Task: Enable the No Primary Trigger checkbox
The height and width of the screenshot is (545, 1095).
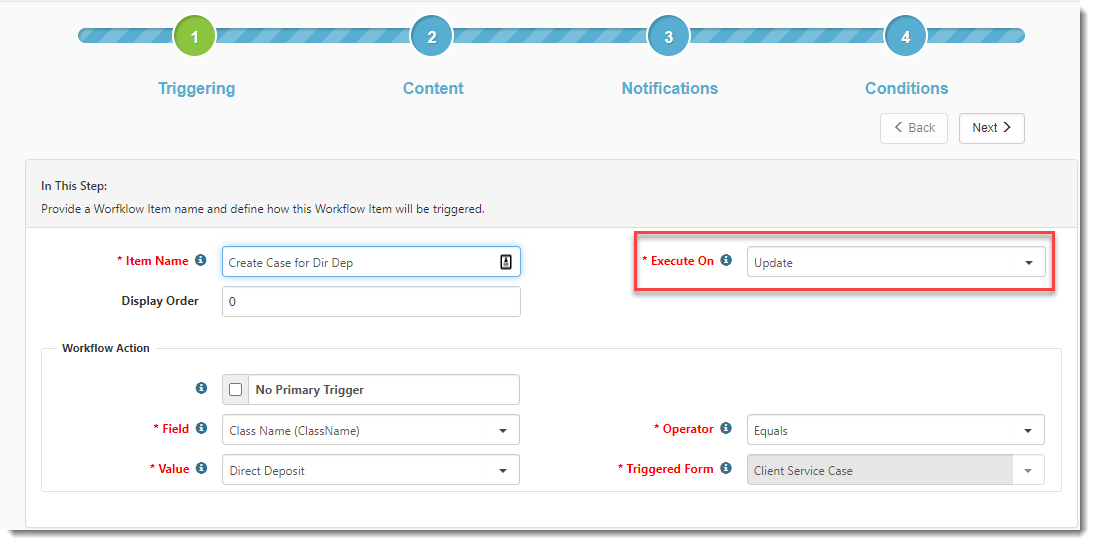Action: pos(236,390)
